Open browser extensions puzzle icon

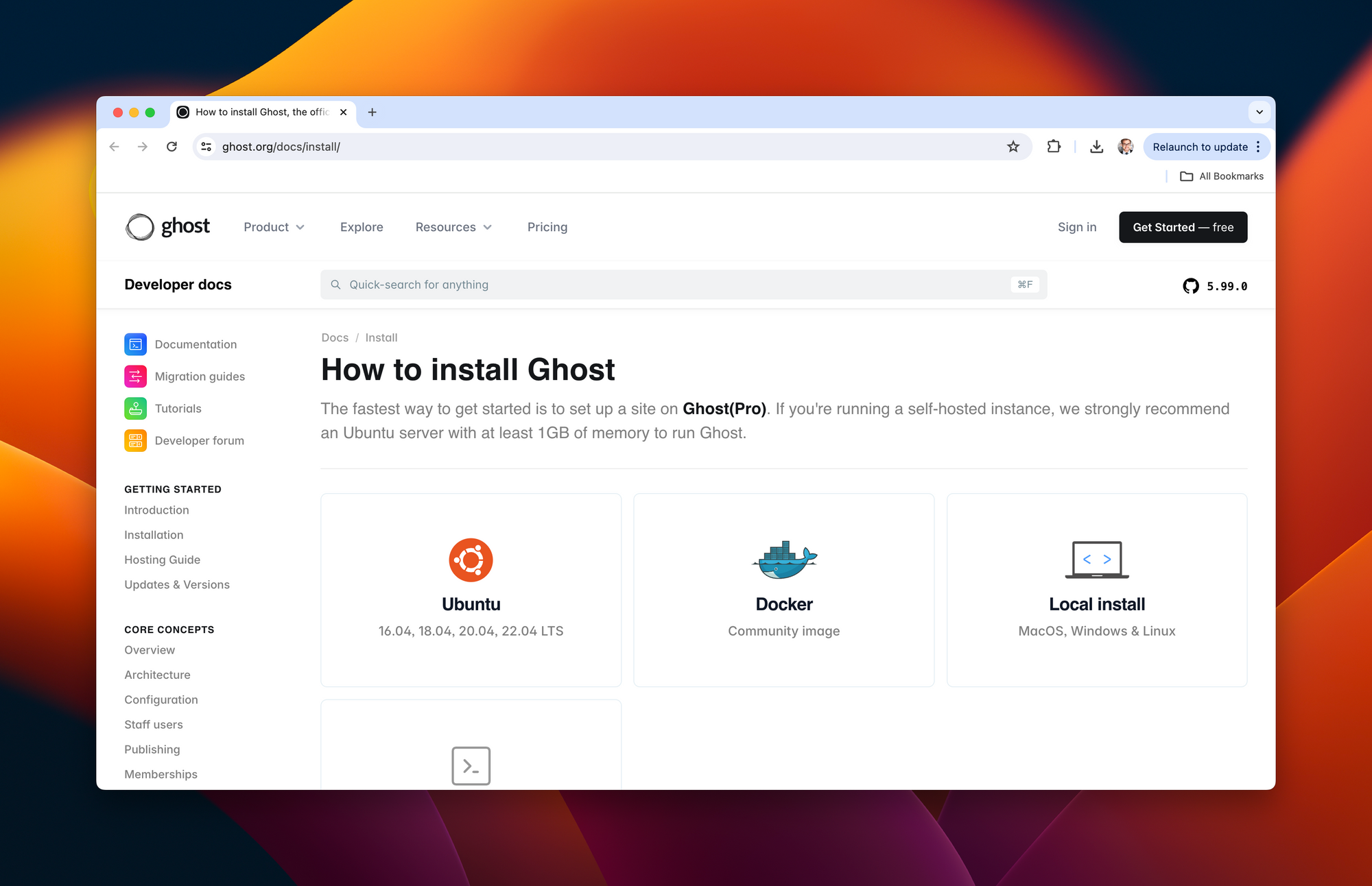coord(1054,147)
